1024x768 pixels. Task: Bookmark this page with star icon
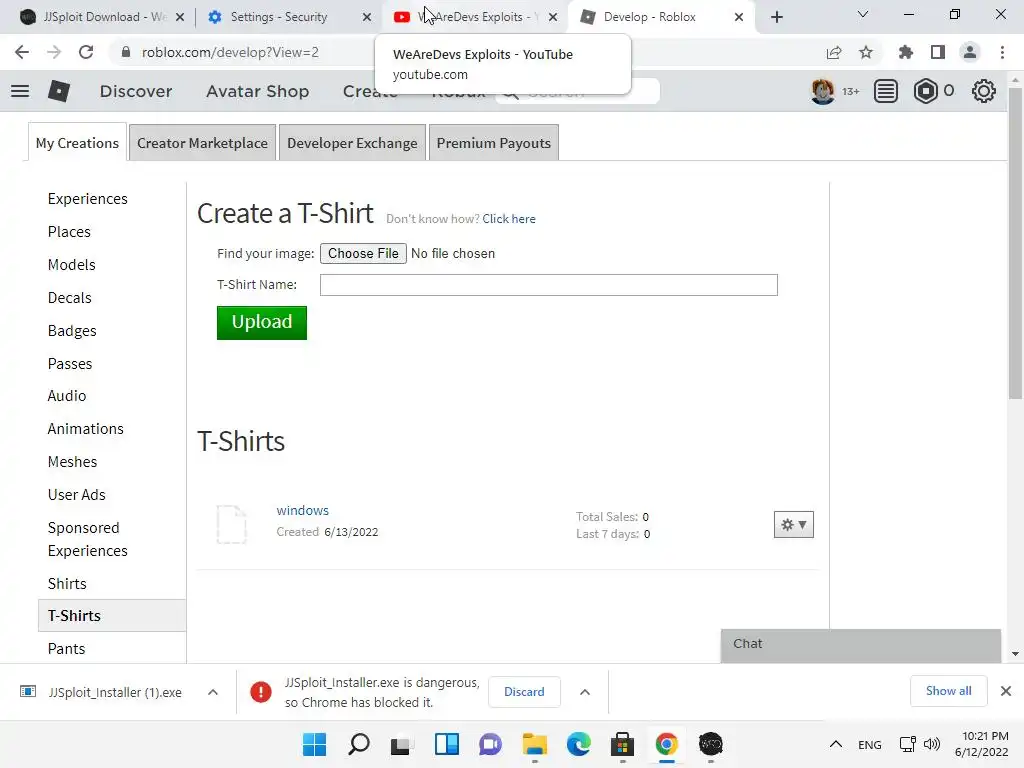tap(866, 52)
